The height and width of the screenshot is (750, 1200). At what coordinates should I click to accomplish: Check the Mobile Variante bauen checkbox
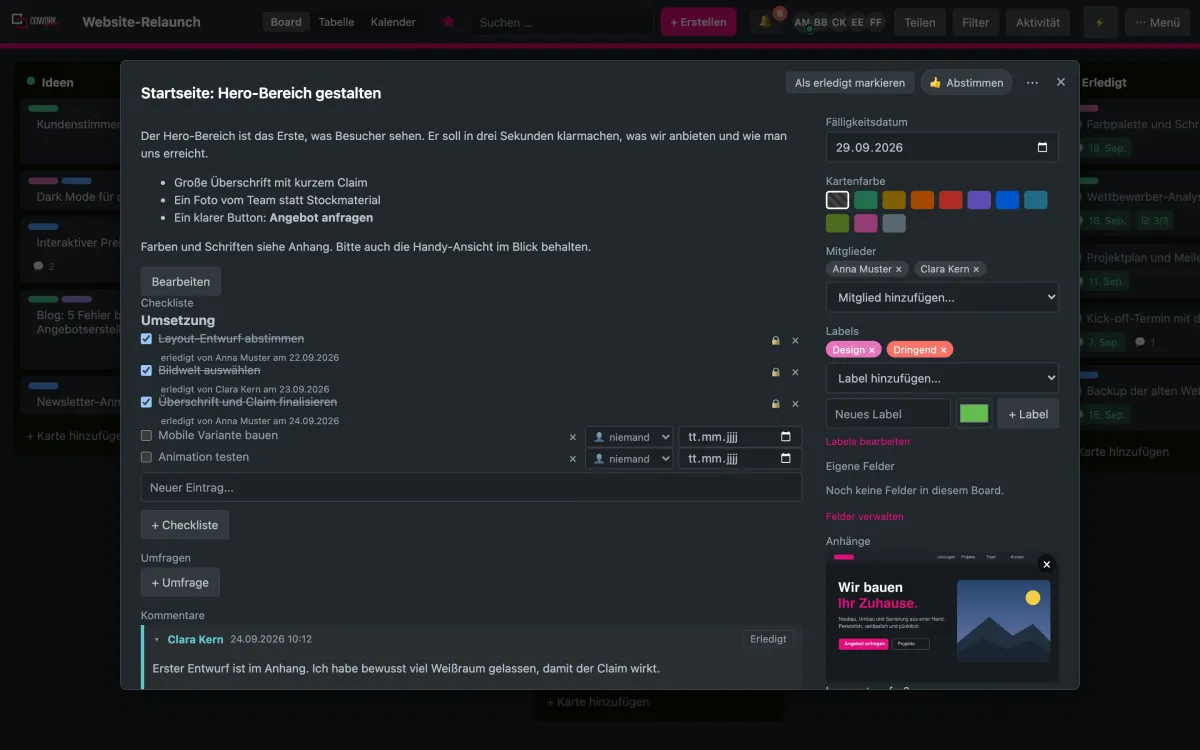147,436
